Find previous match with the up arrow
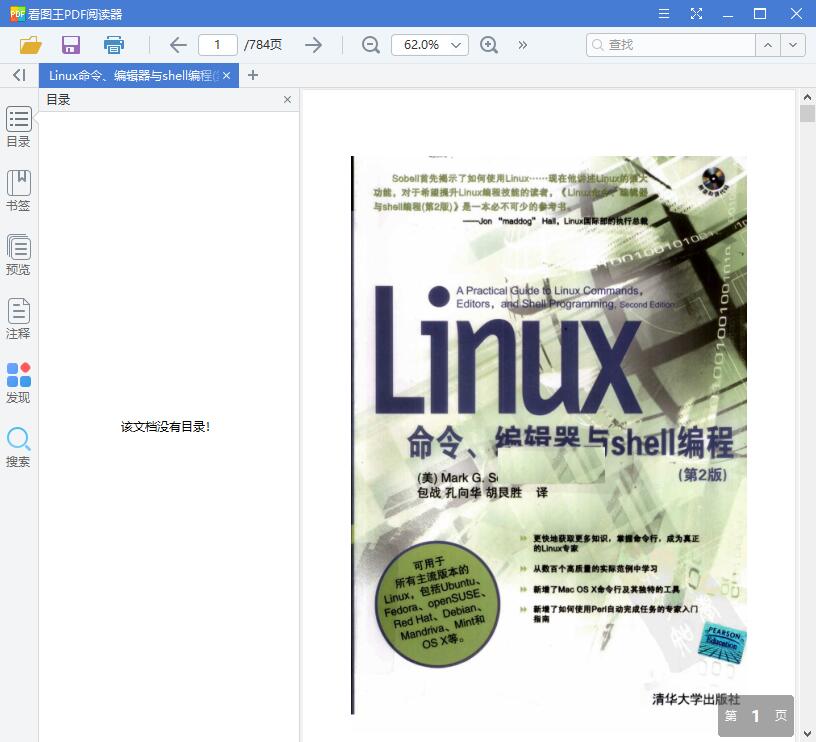 tap(768, 45)
